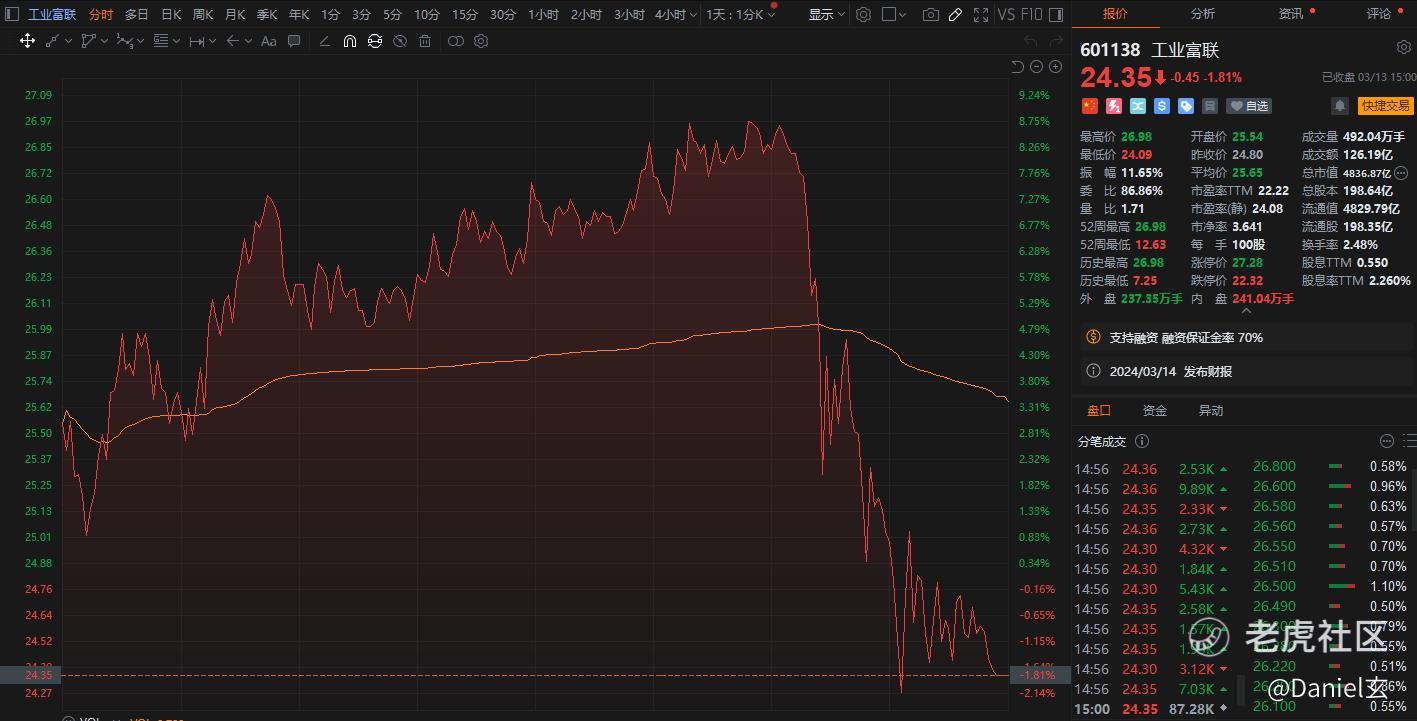
Task: Select the crosshair move cursor tool
Action: point(27,41)
